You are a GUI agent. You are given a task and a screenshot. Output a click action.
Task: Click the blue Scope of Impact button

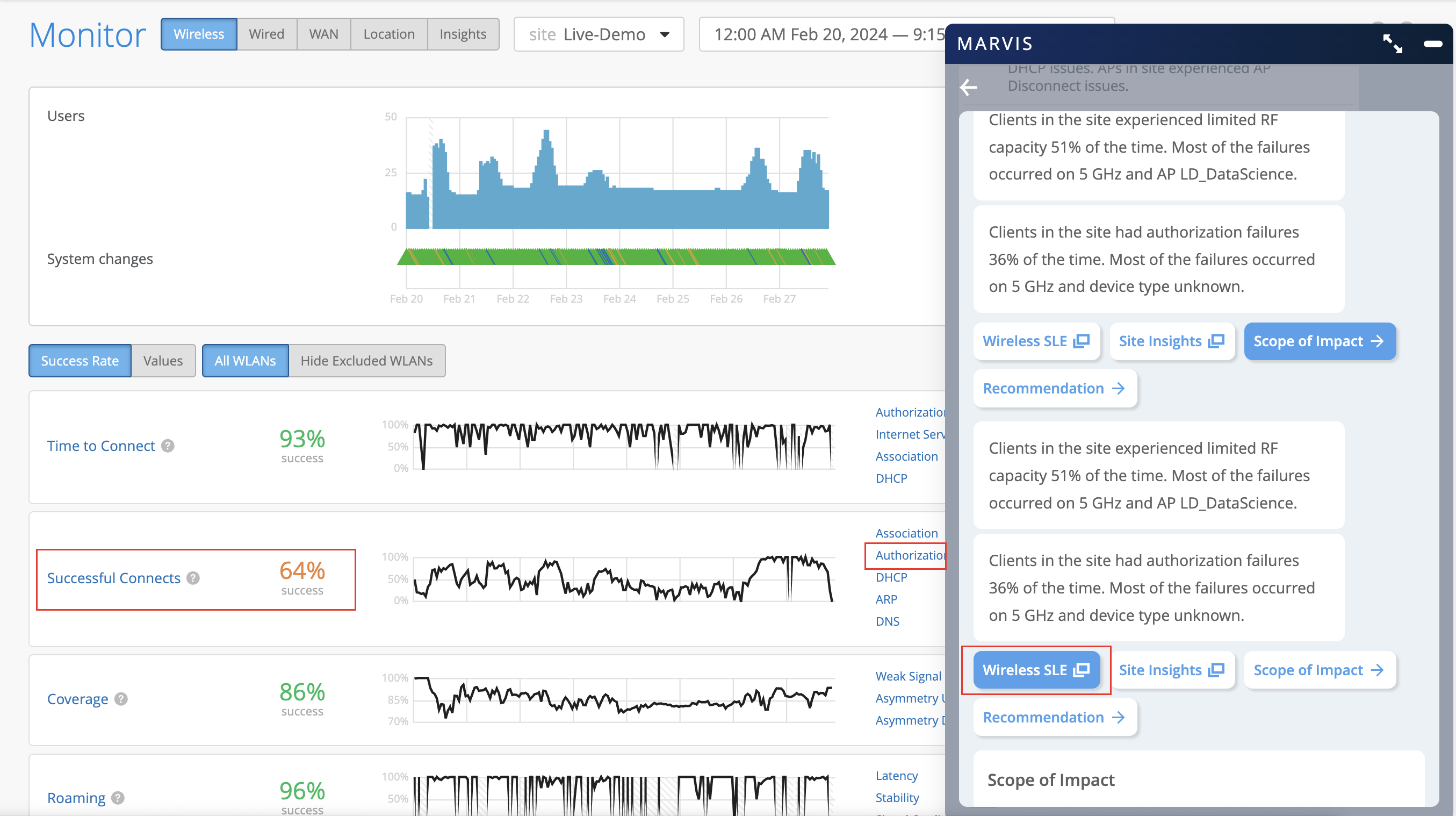click(1319, 341)
